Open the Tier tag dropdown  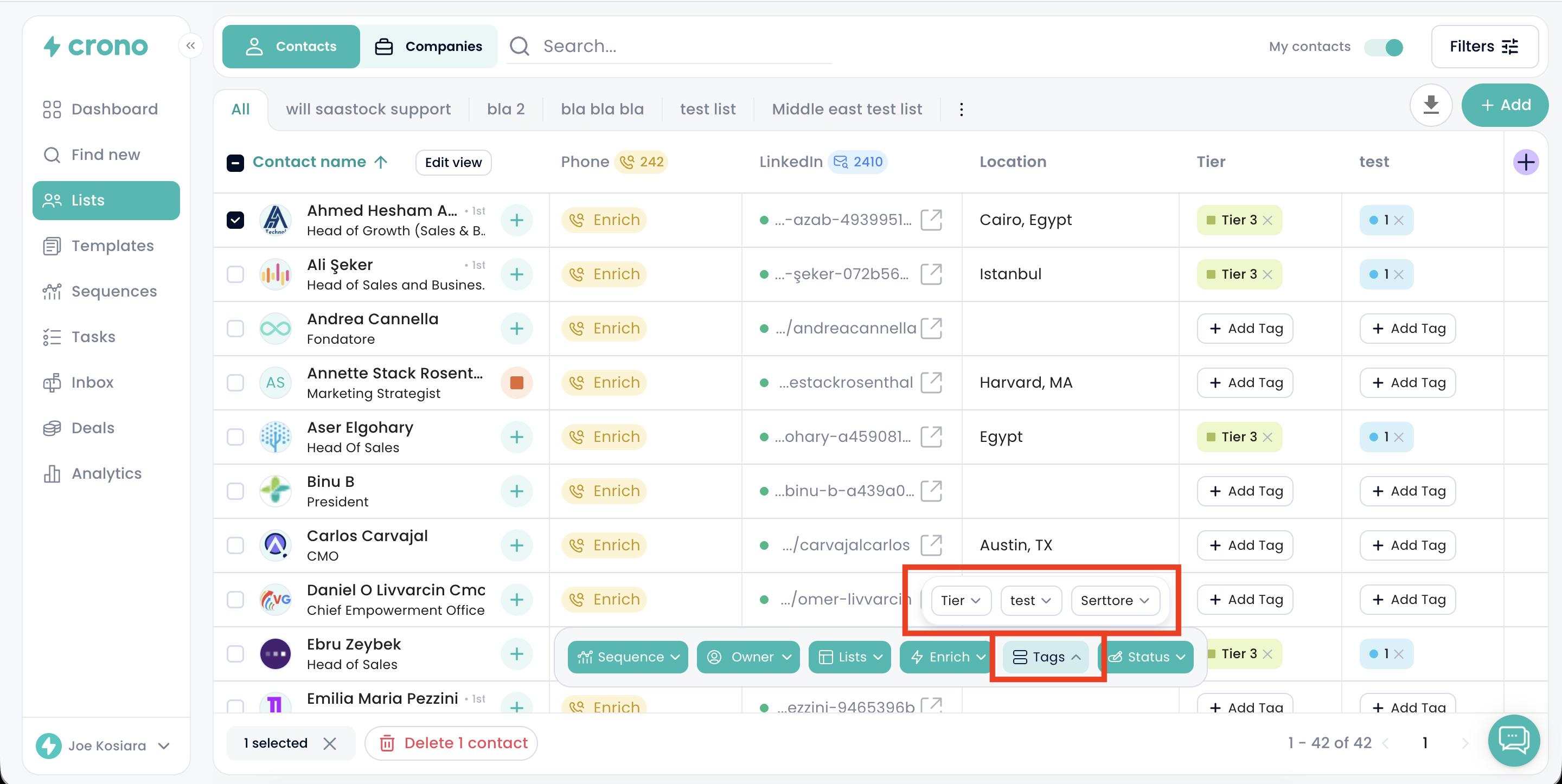tap(961, 600)
